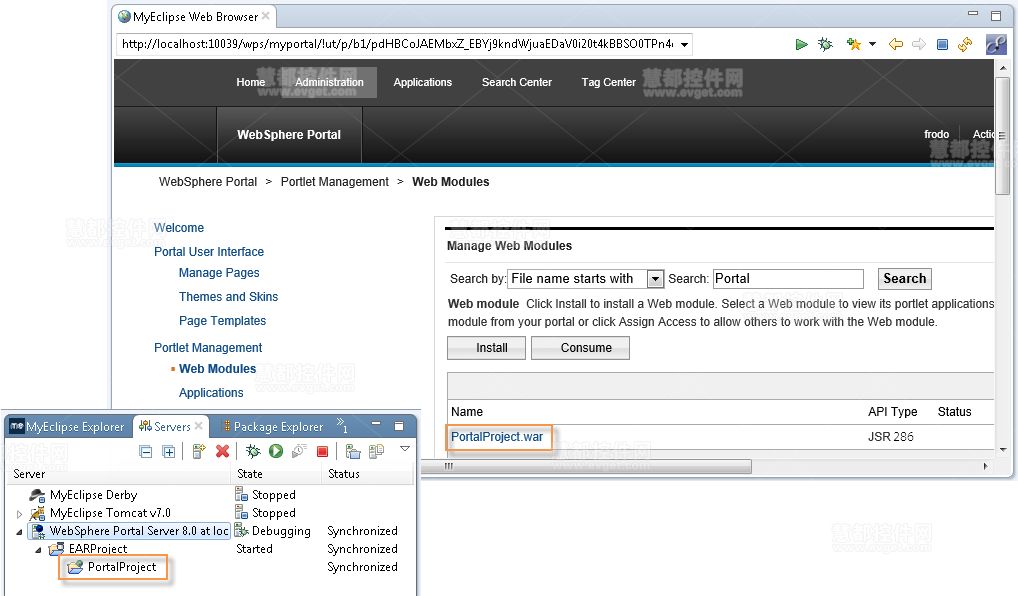Click the WebSphere Portal banner tab

(289, 134)
